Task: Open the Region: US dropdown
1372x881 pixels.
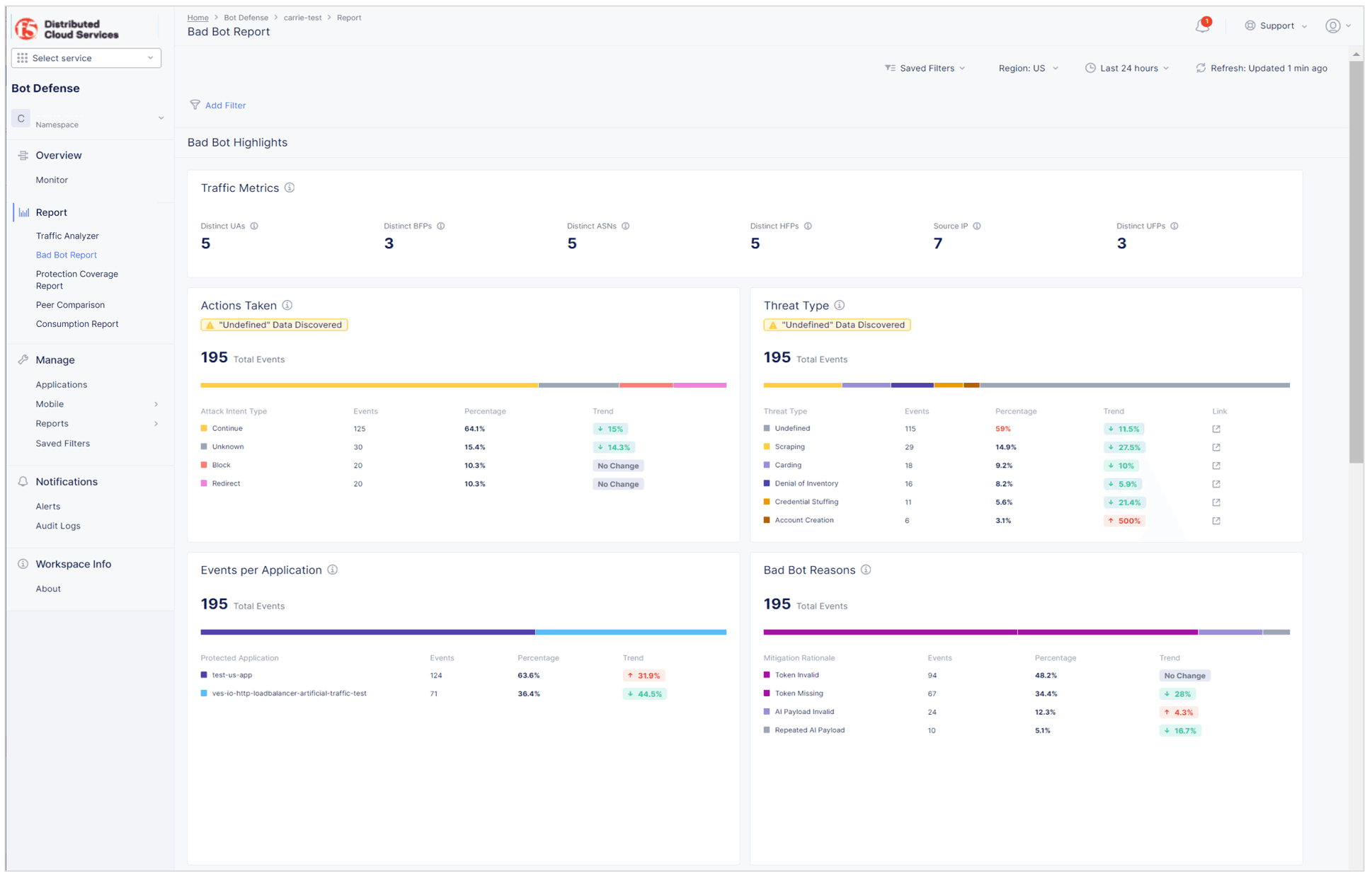Action: [1029, 69]
